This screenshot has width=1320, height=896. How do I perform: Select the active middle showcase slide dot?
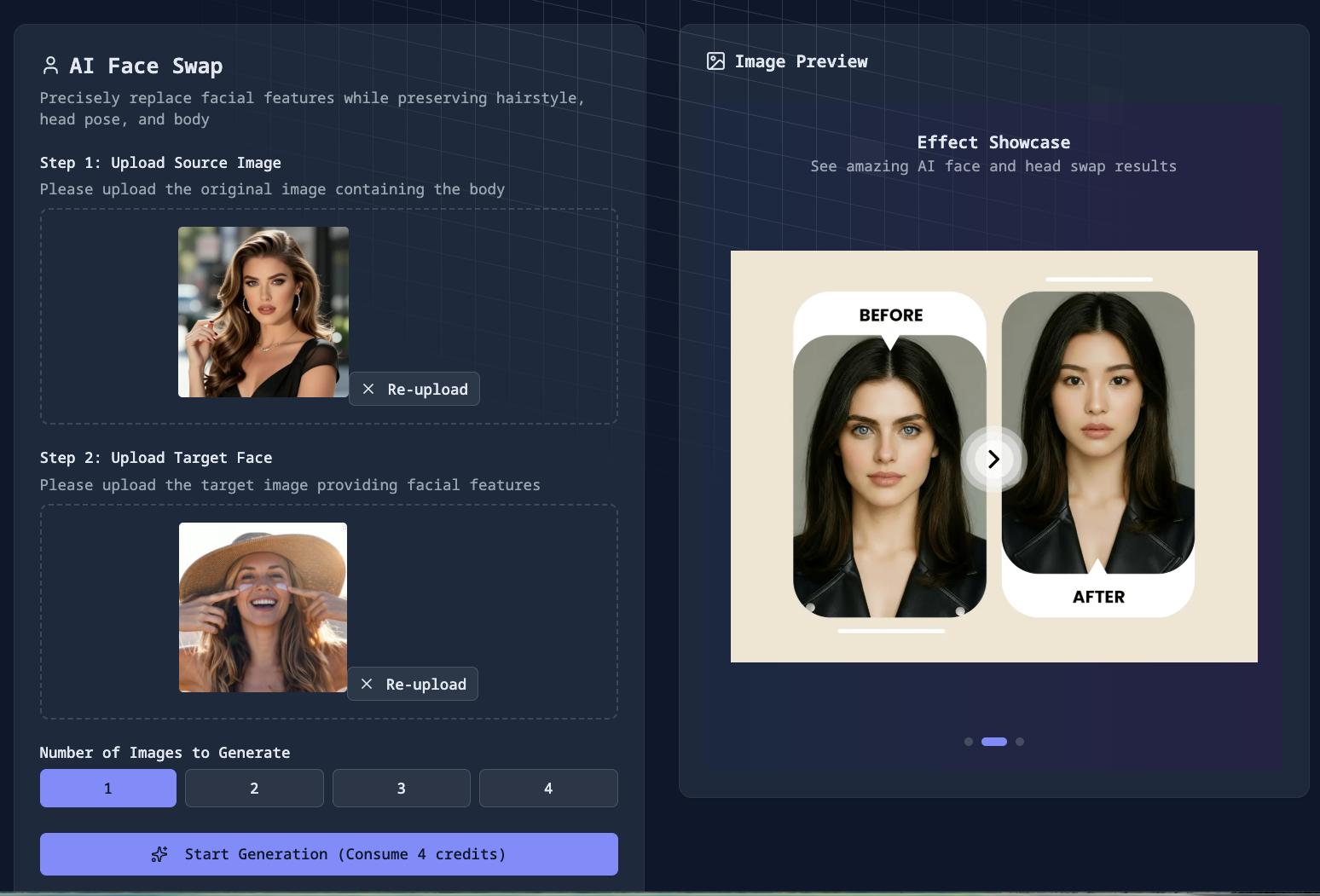pos(994,742)
